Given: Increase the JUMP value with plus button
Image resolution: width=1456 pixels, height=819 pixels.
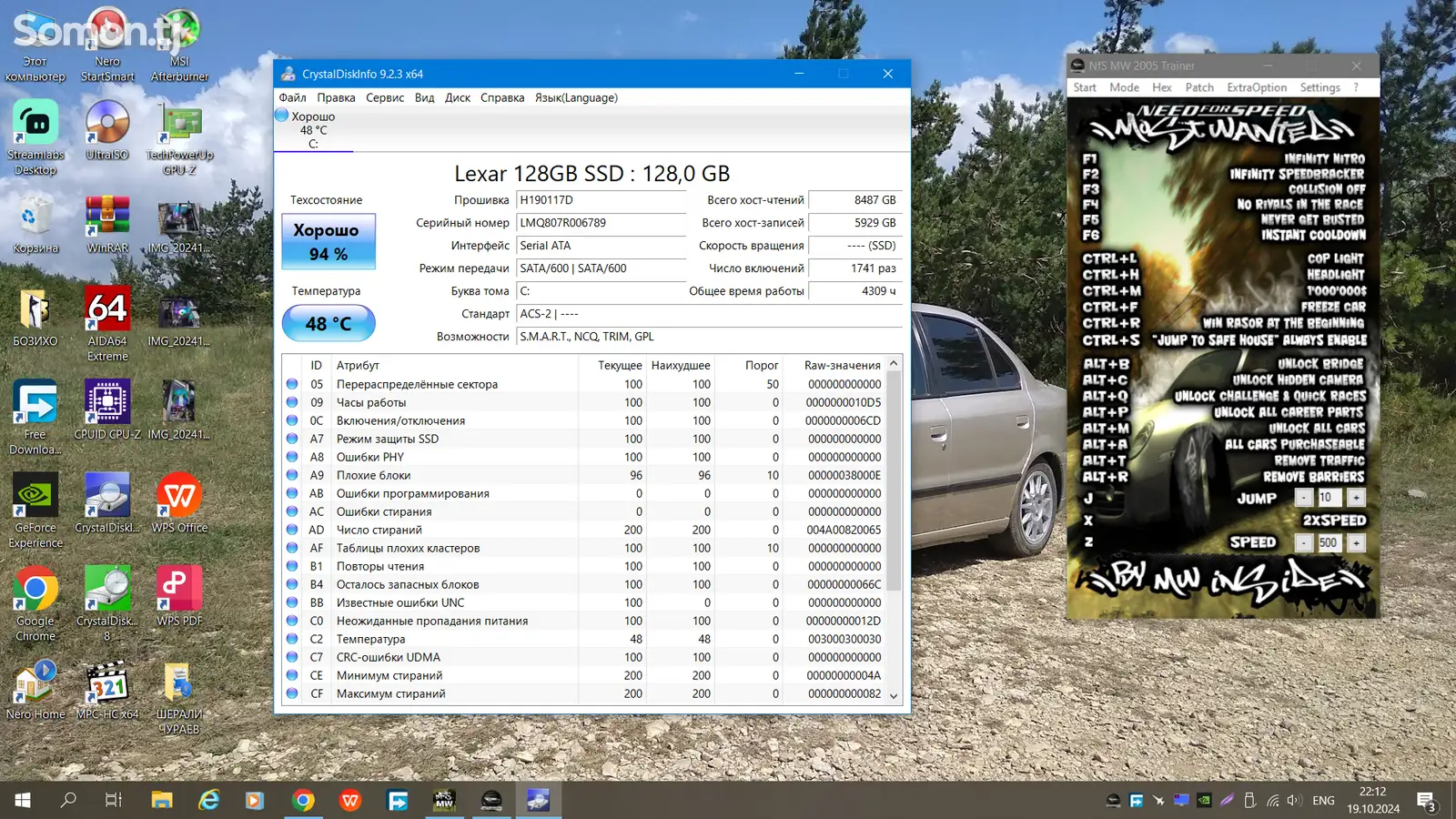Looking at the screenshot, I should coord(1356,498).
